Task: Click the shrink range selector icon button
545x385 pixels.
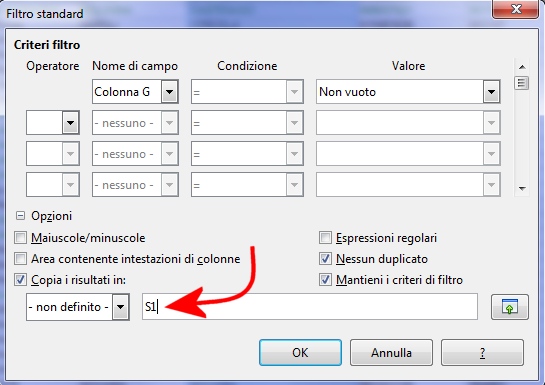Action: [510, 307]
